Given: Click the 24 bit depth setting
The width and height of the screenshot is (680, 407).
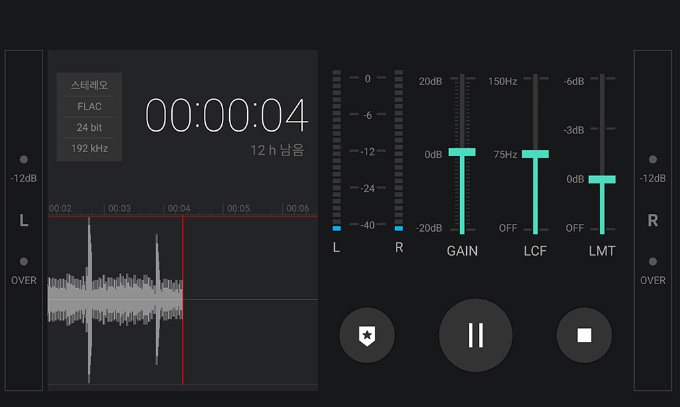Looking at the screenshot, I should coord(89,127).
